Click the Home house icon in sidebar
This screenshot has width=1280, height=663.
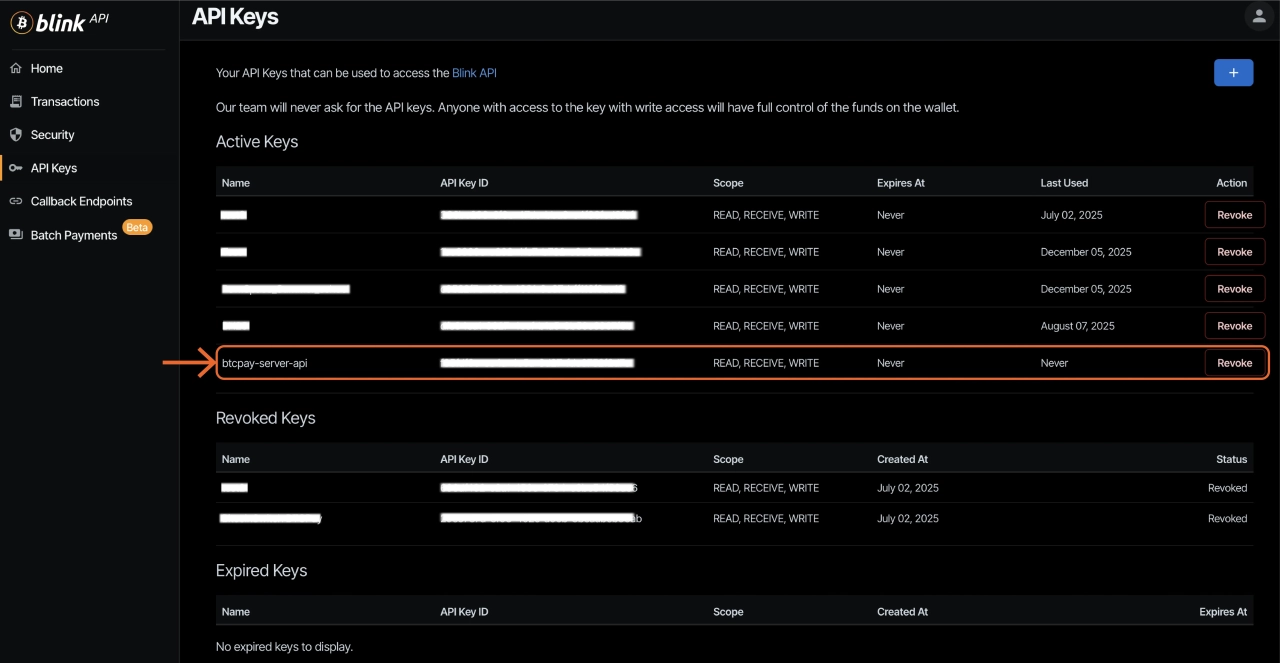click(x=16, y=69)
